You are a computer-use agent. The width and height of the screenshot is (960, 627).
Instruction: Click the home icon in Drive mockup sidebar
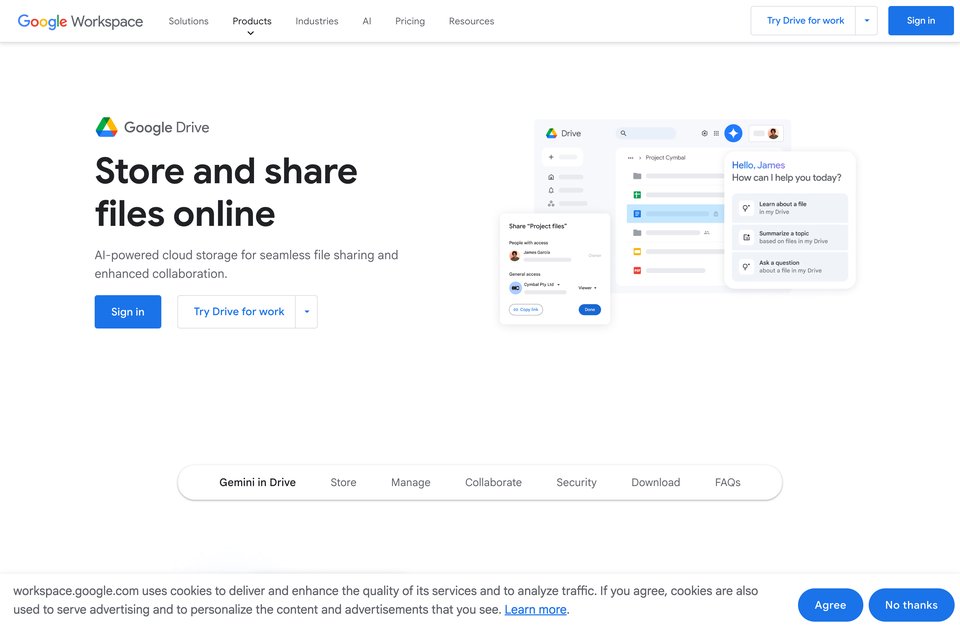551,177
